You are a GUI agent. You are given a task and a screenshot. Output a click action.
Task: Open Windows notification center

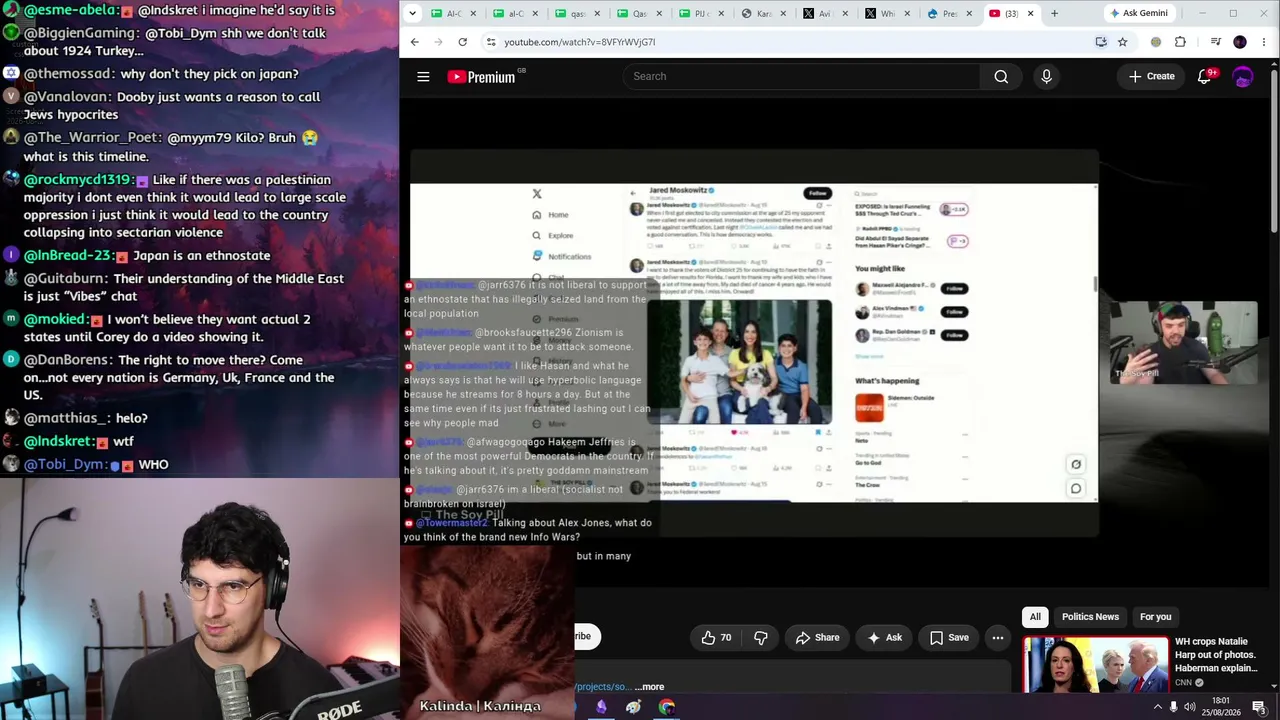tap(1259, 707)
